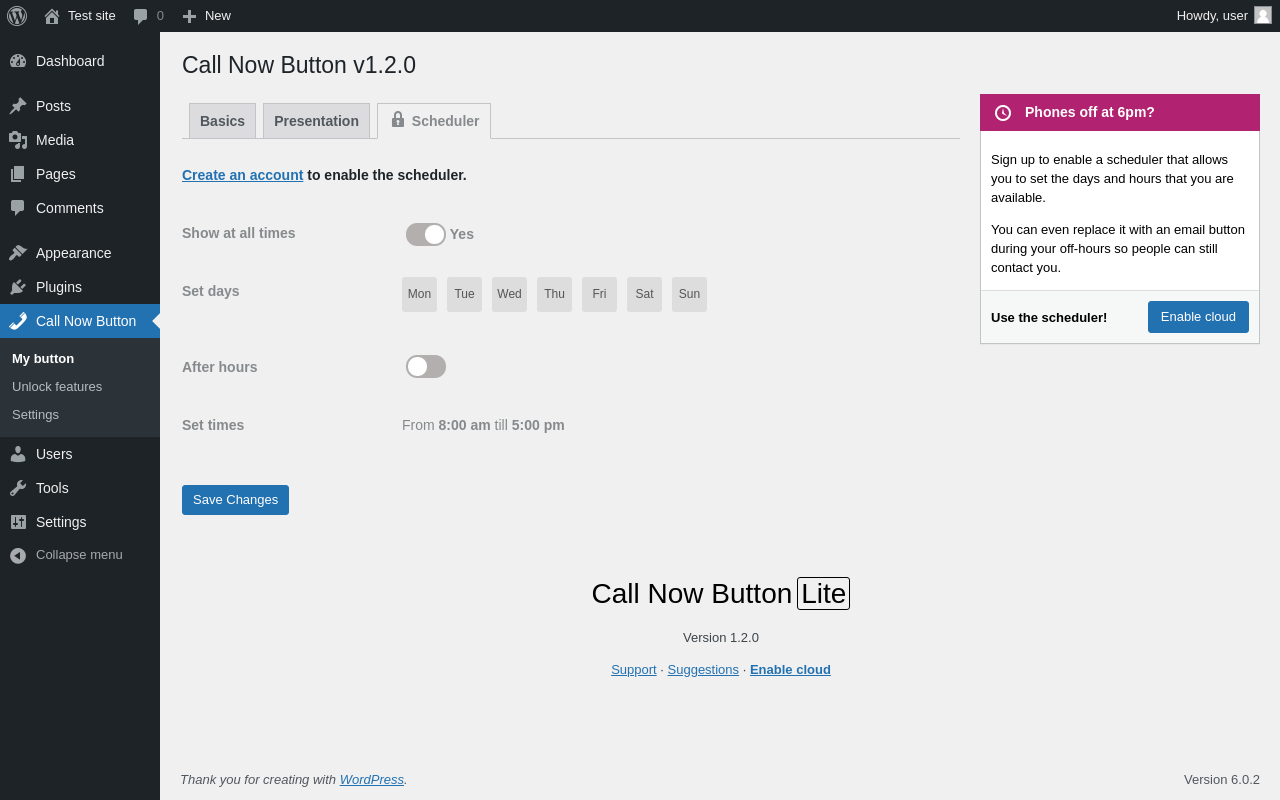Click the WordPress logo icon
Image resolution: width=1280 pixels, height=800 pixels.
coord(17,16)
